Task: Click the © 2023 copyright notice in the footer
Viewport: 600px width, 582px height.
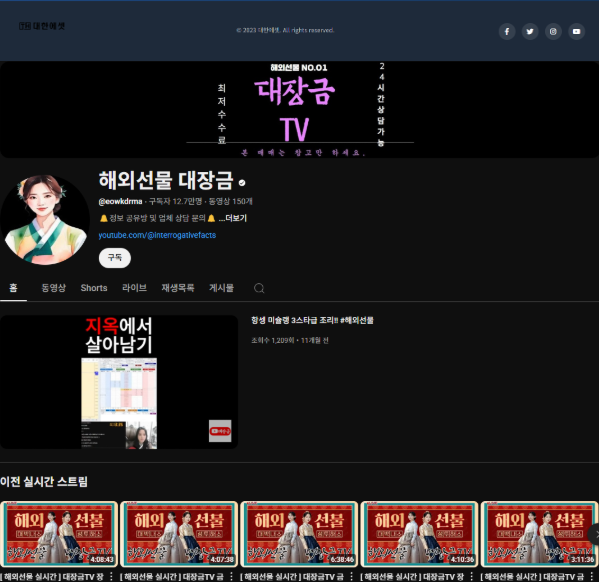Action: coord(285,30)
